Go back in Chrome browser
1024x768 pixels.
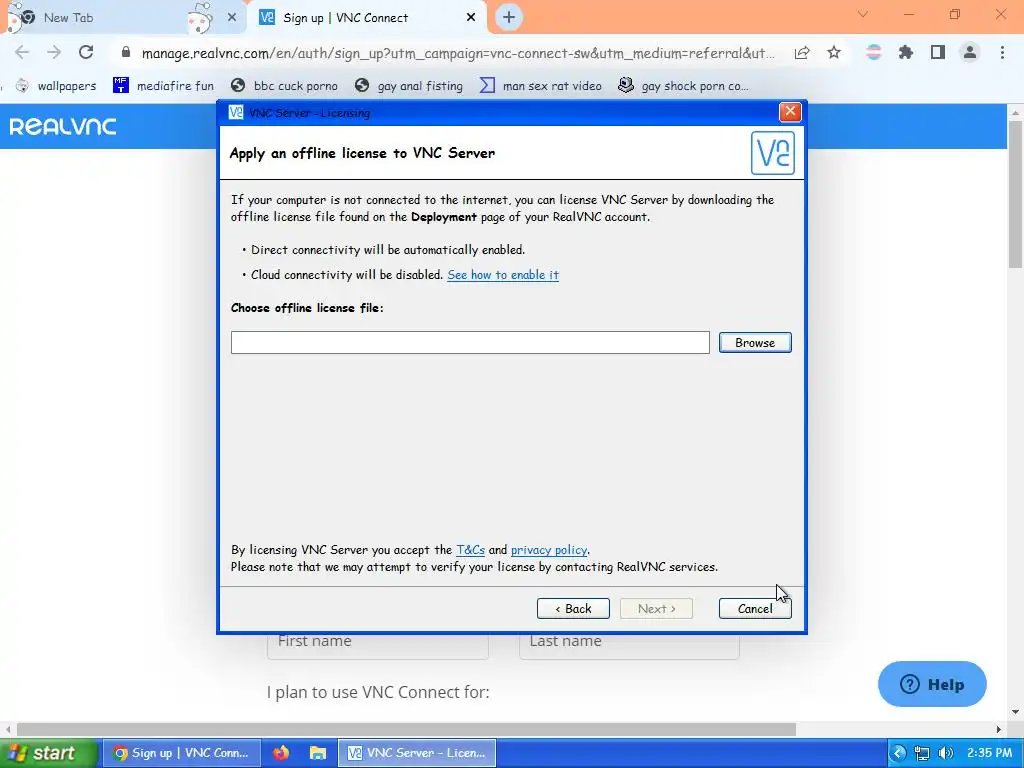pyautogui.click(x=22, y=52)
